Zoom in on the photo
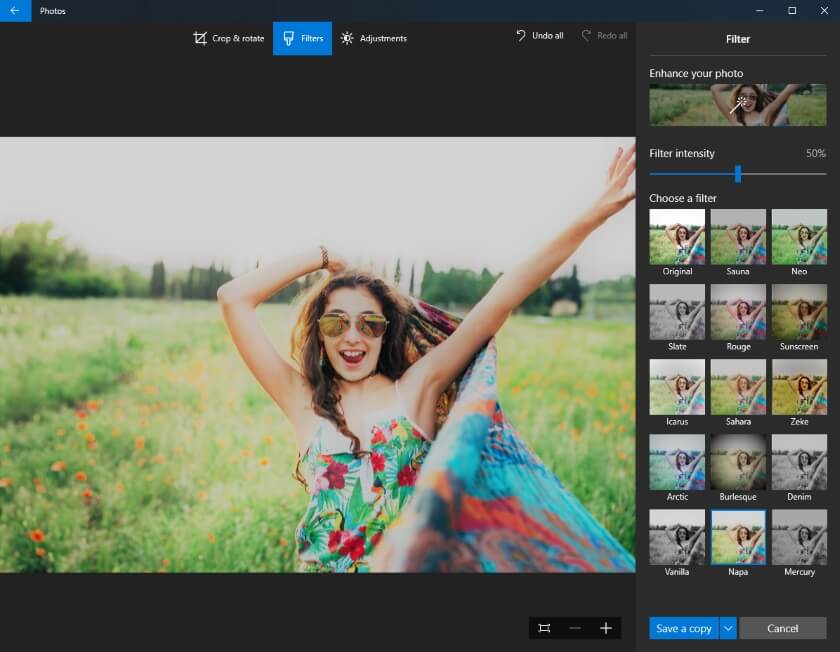The image size is (840, 652). 605,628
